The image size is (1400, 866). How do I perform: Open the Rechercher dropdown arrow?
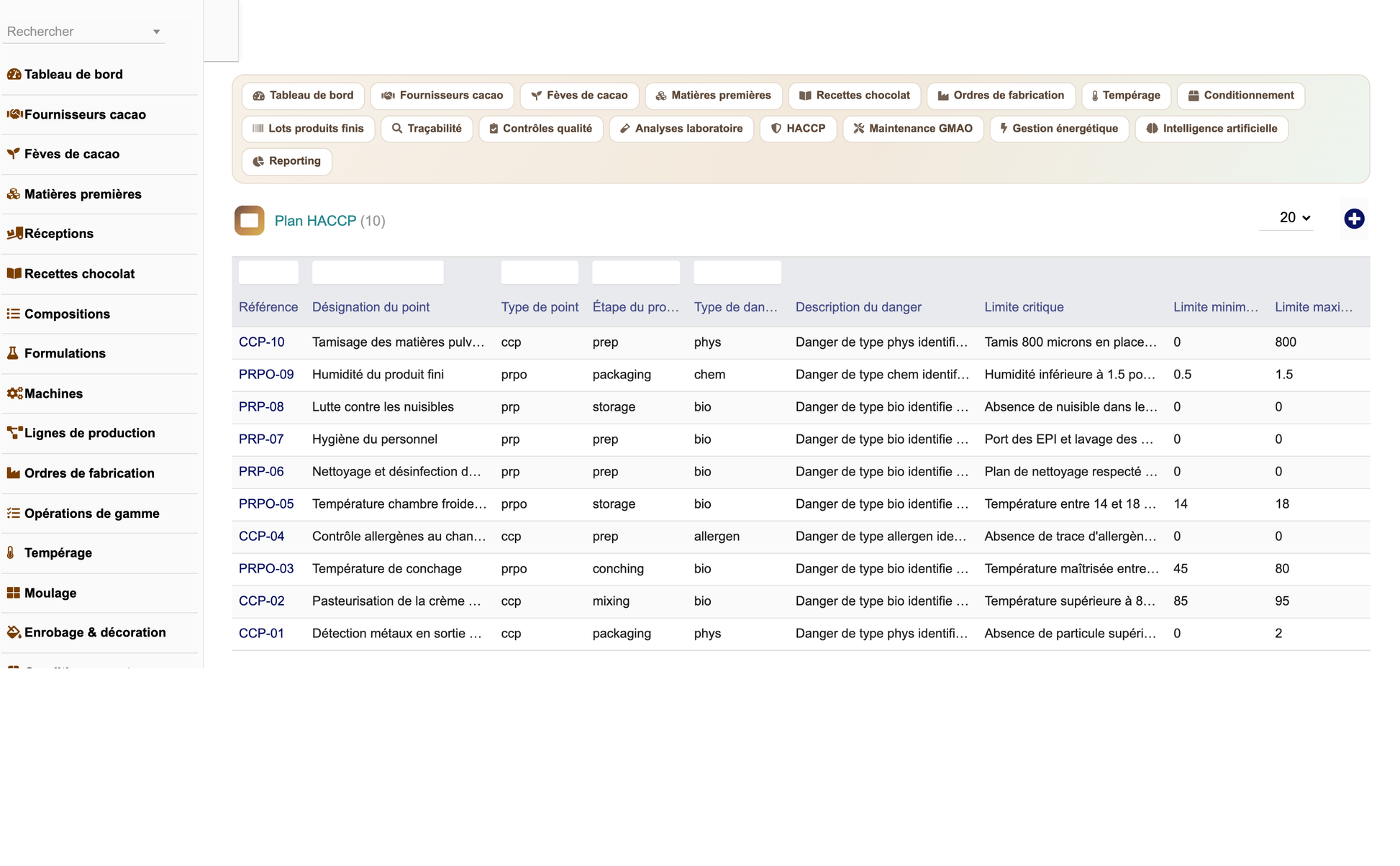156,32
